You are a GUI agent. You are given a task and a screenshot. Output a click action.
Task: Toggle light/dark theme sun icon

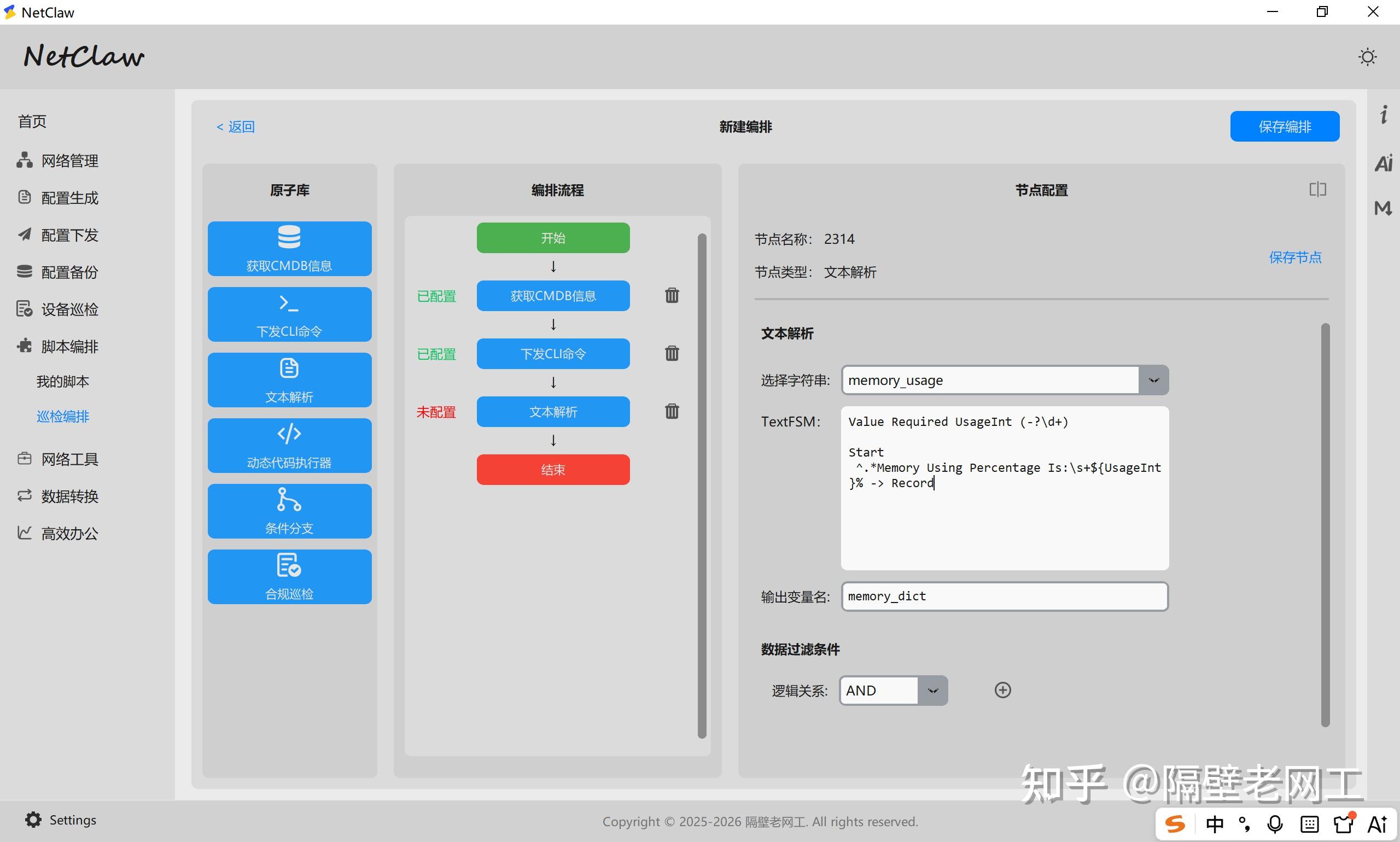click(1367, 57)
